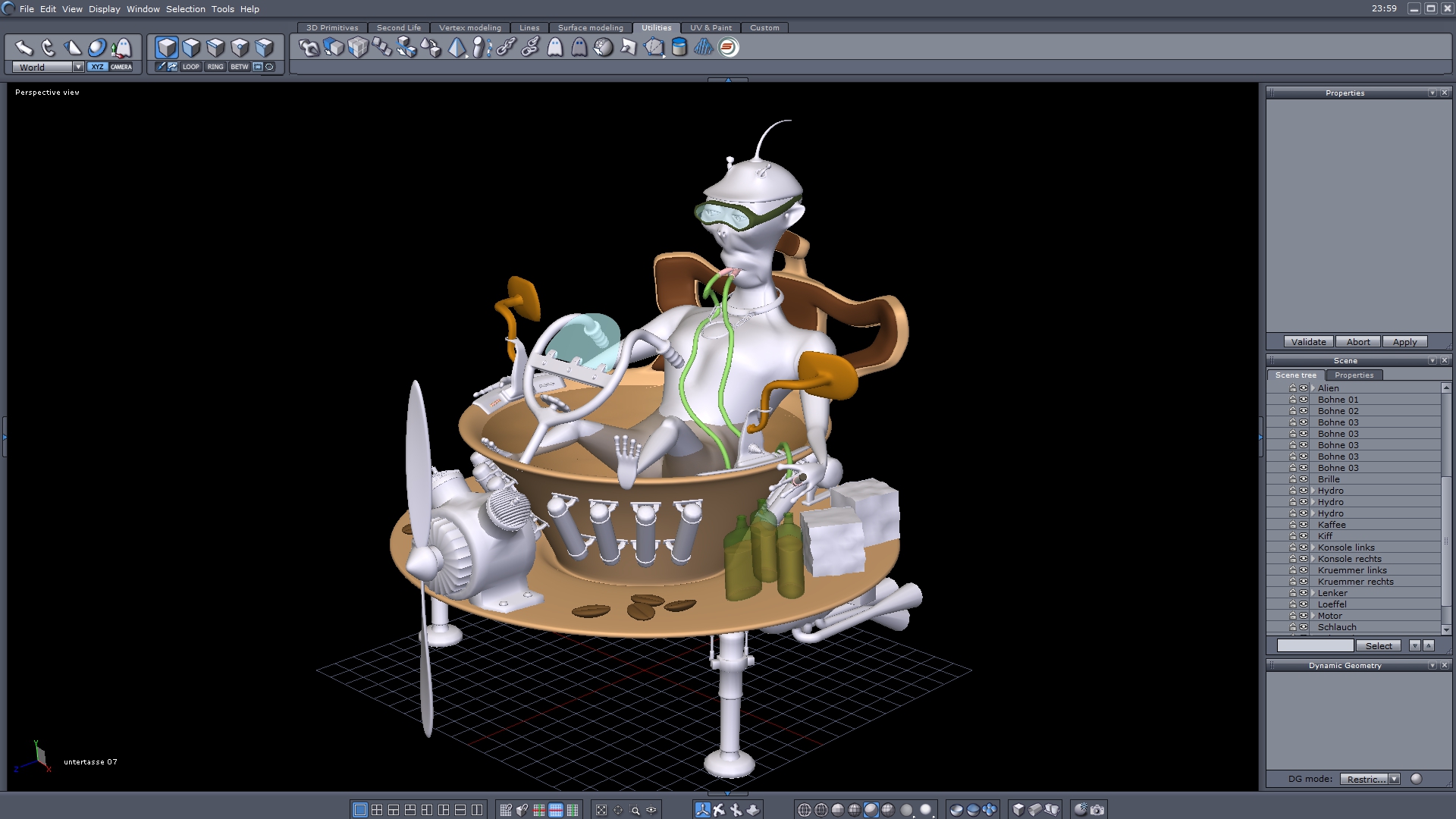The image size is (1456, 819).
Task: Click the Scale manipulator cone icon
Action: pyautogui.click(x=73, y=48)
